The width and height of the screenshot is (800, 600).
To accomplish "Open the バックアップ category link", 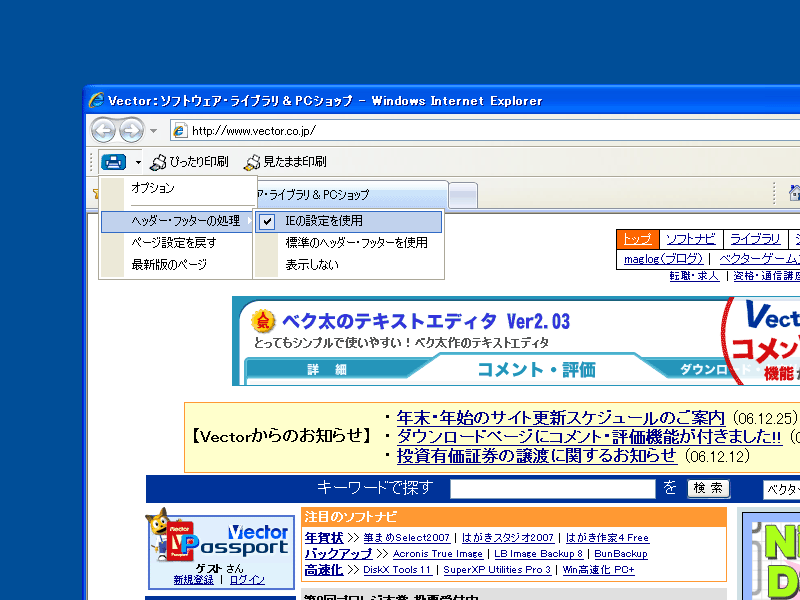I will pyautogui.click(x=338, y=554).
